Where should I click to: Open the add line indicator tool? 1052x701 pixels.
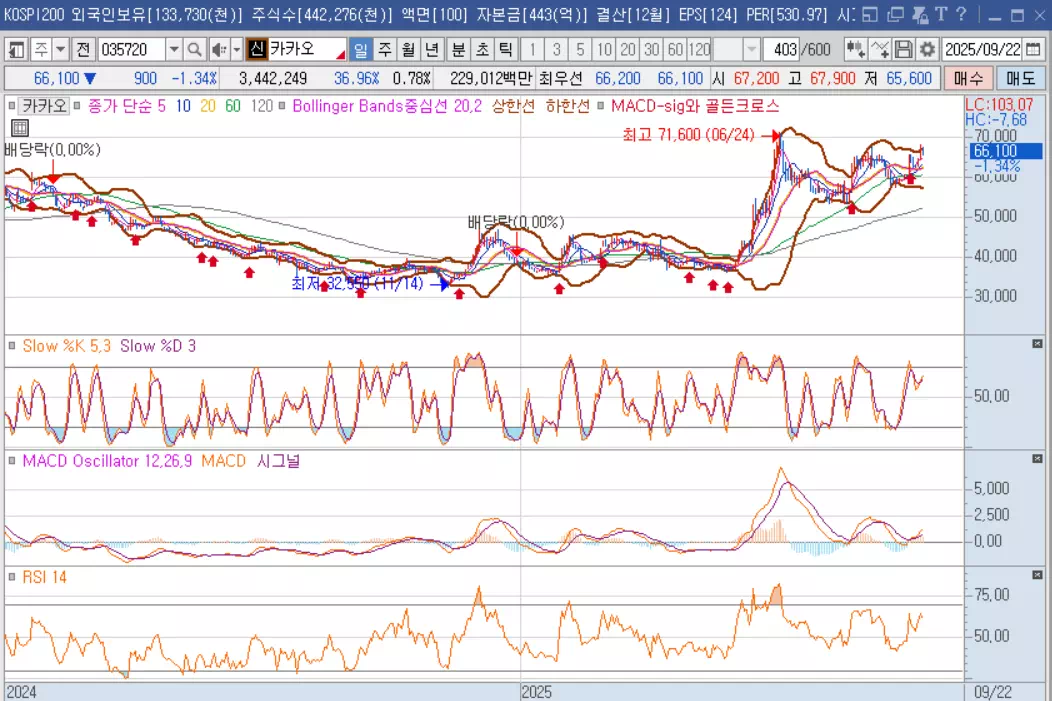[880, 50]
